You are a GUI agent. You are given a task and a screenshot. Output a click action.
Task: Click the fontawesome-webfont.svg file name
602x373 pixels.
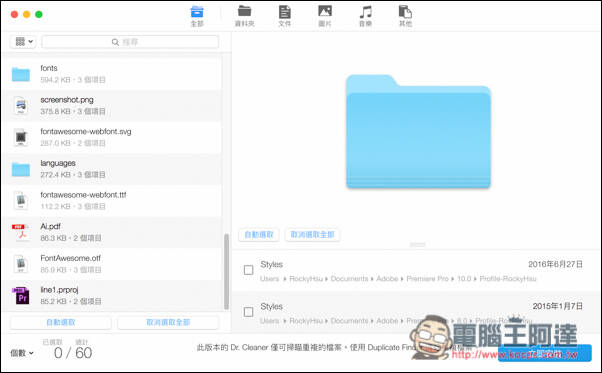coord(86,131)
